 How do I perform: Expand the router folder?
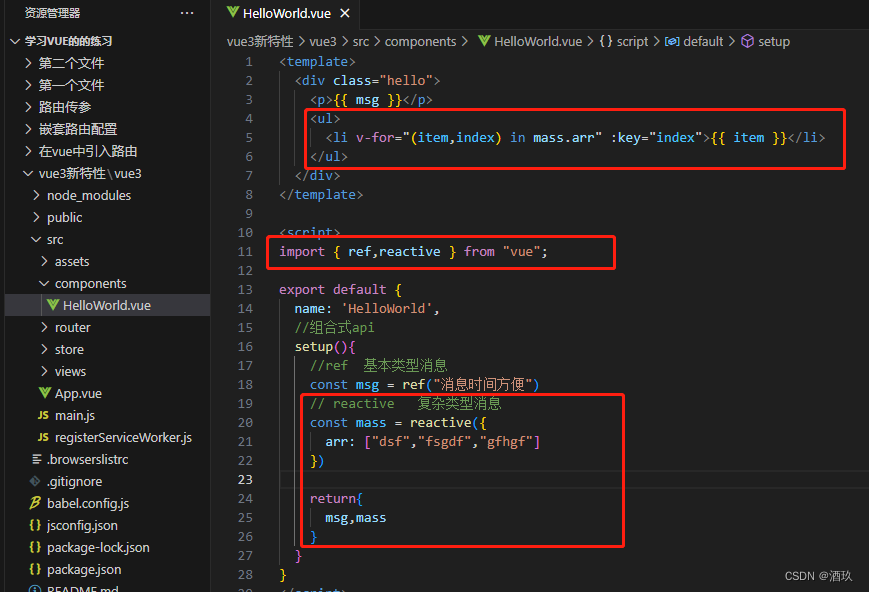tap(44, 327)
